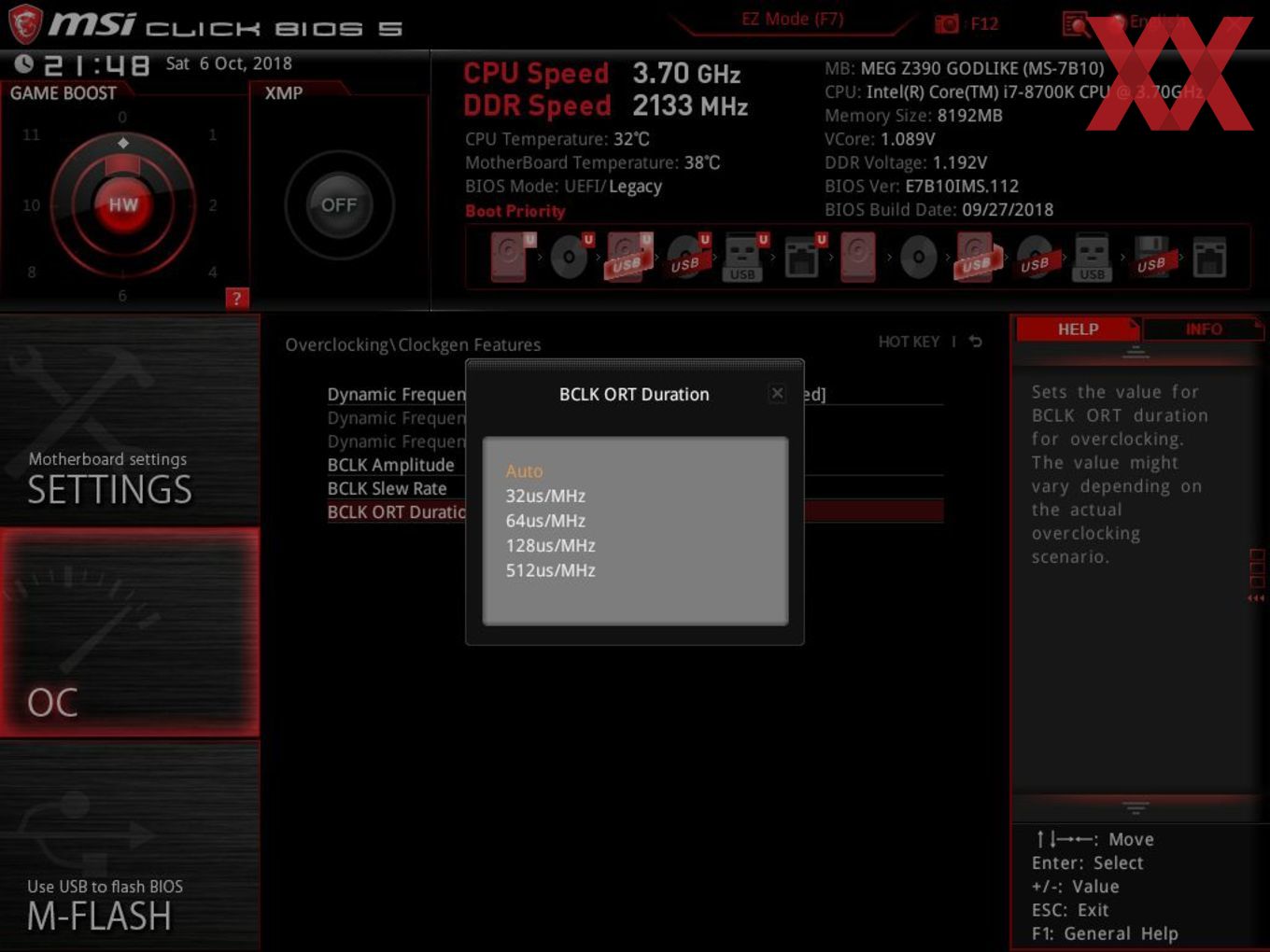The height and width of the screenshot is (952, 1270).
Task: Select the legacy network boot icon at row end
Action: coord(1209,257)
